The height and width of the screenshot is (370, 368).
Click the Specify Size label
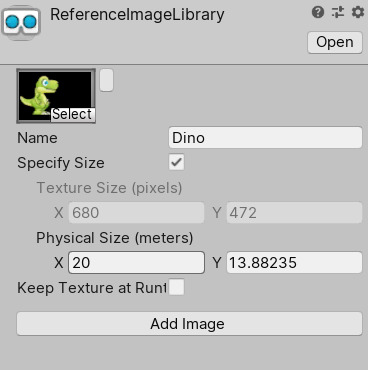61,163
